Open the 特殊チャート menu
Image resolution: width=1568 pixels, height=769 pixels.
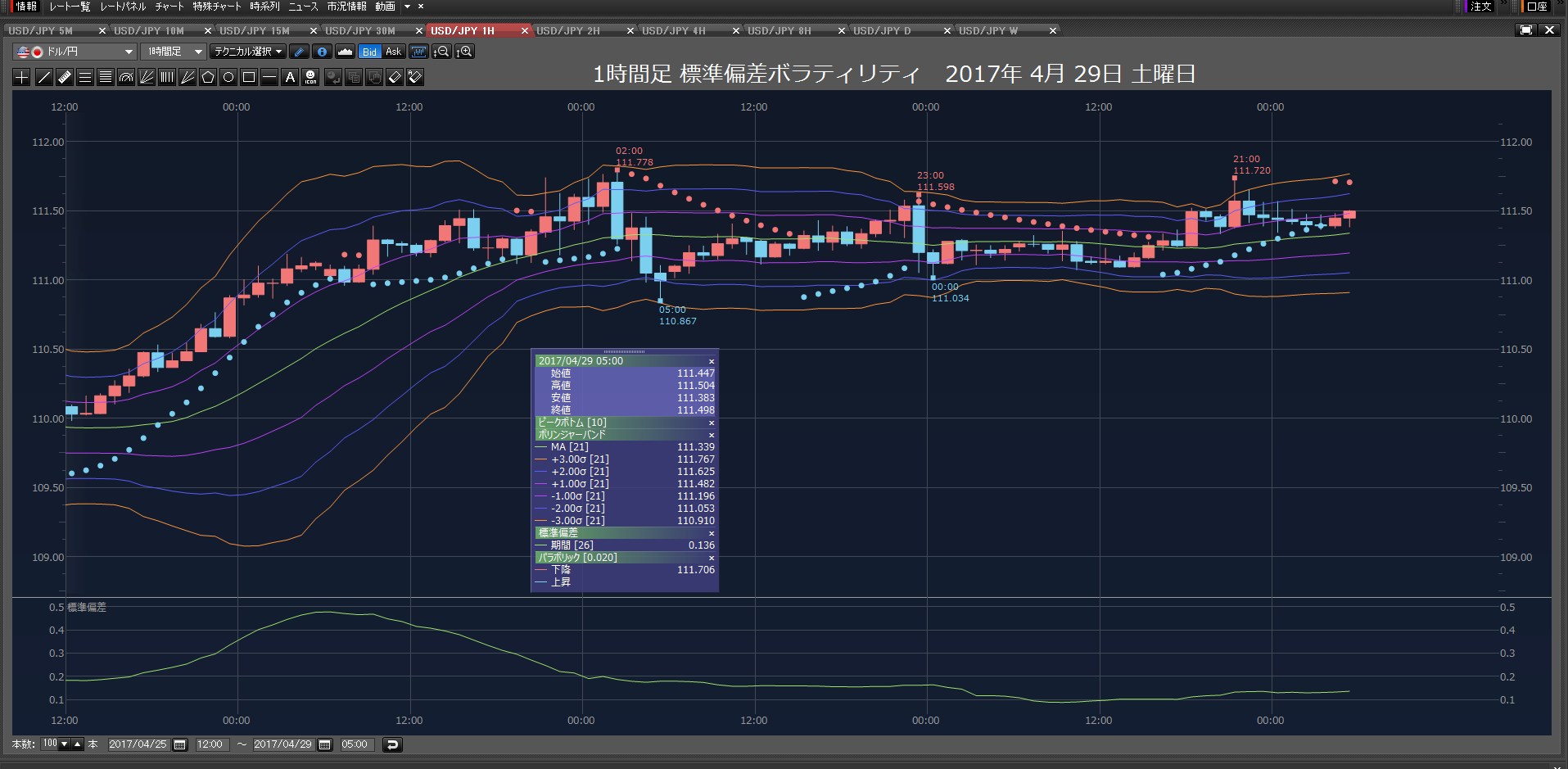click(x=217, y=7)
